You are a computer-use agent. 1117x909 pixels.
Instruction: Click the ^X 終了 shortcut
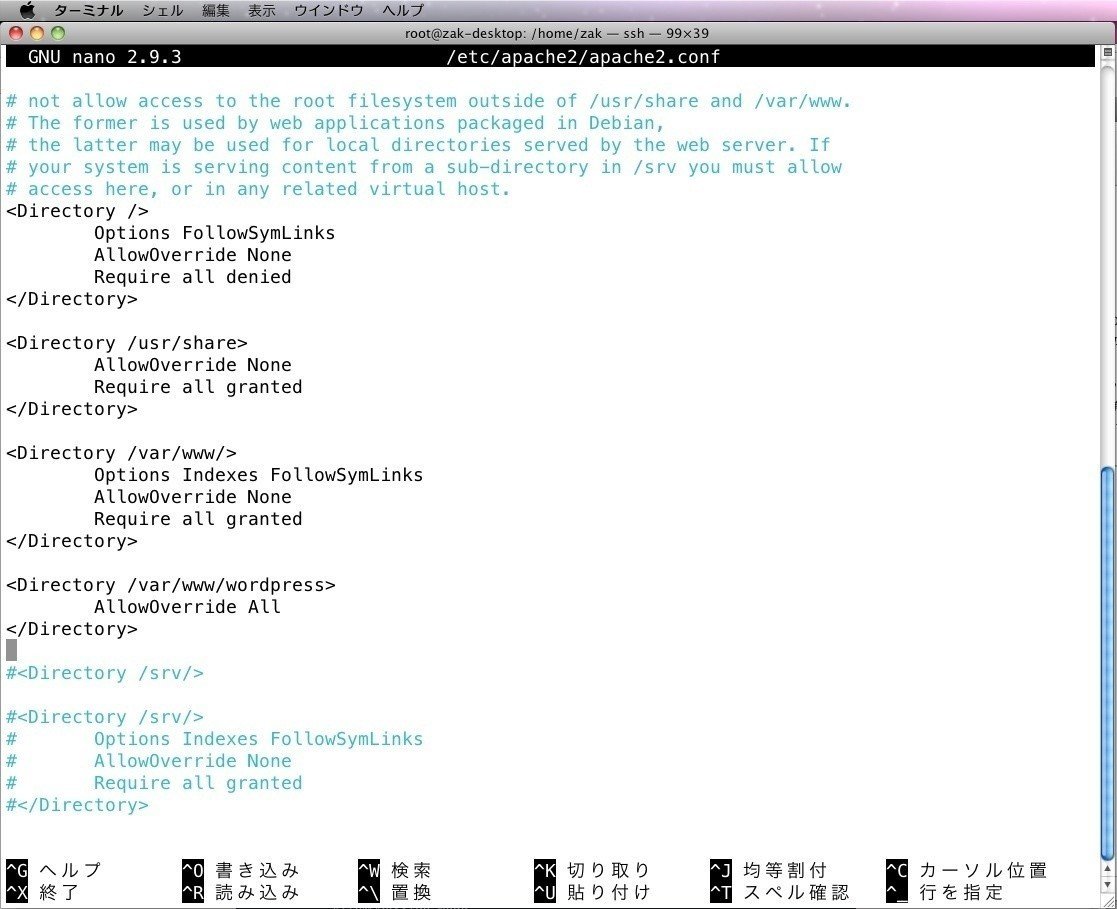pyautogui.click(x=43, y=892)
